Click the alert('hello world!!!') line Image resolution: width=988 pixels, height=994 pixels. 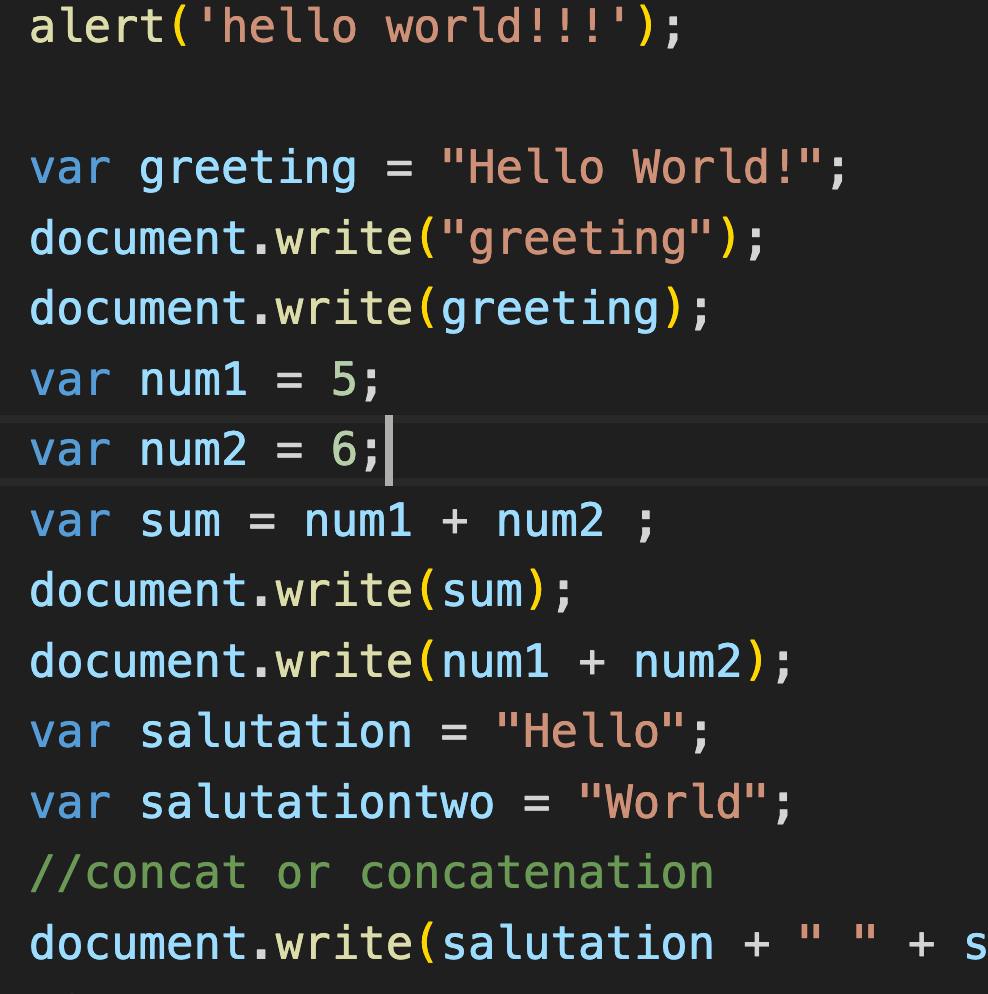click(x=356, y=28)
